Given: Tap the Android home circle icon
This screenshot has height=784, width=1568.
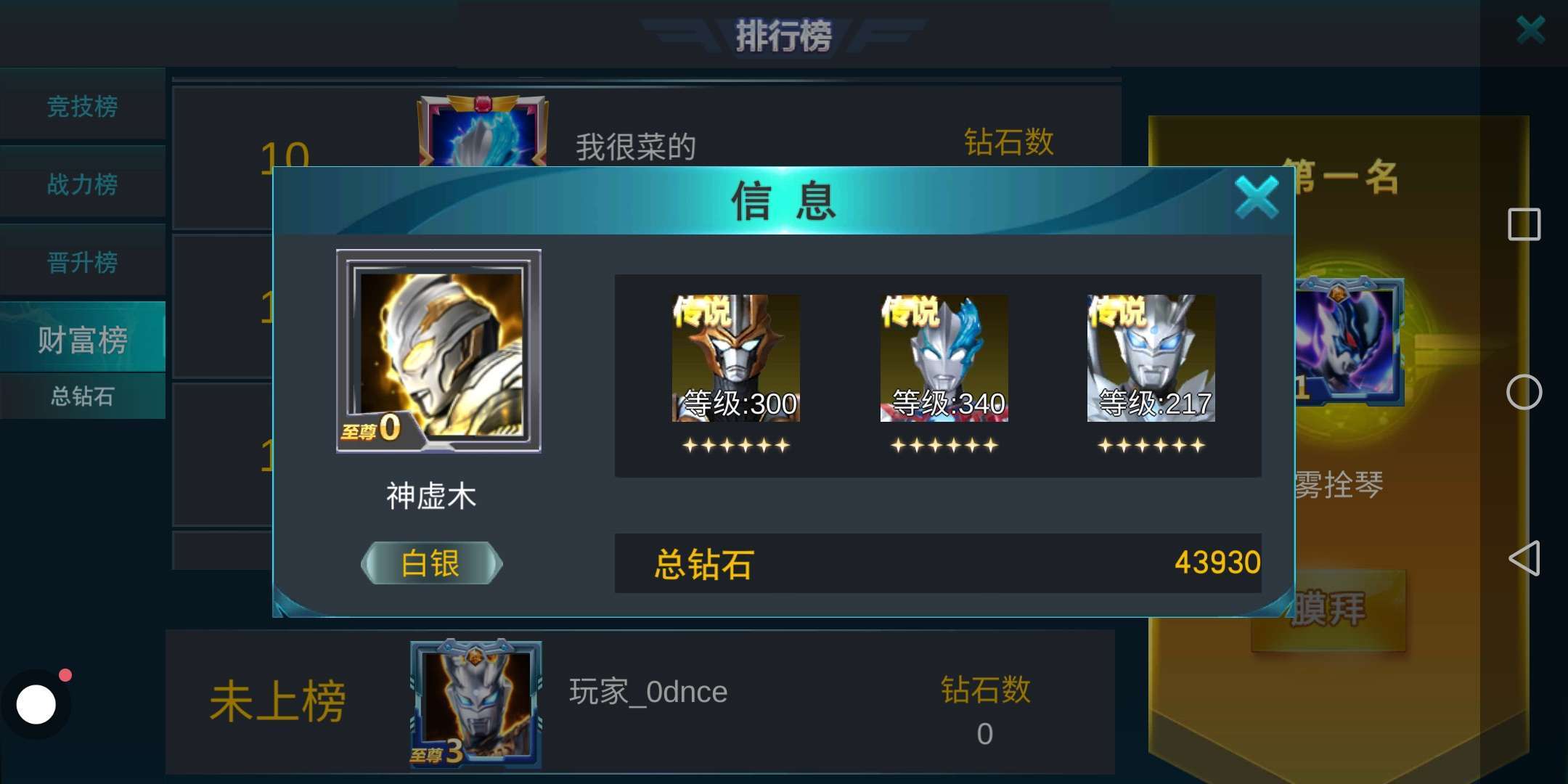Looking at the screenshot, I should tap(1524, 392).
